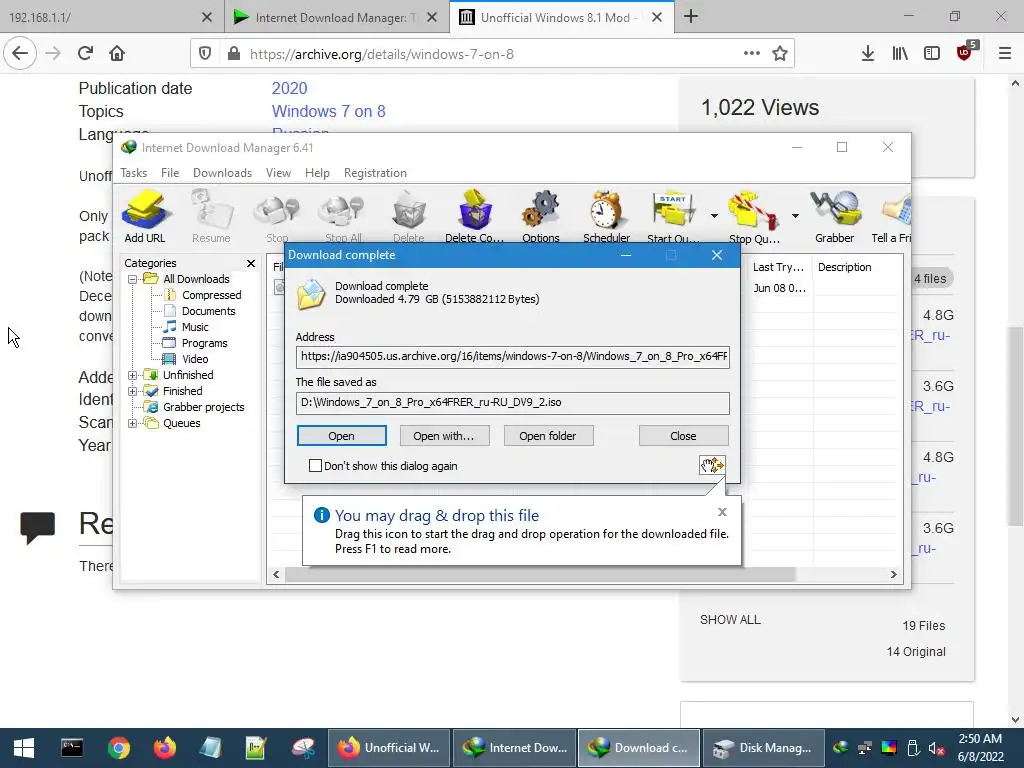Click the Delete Completed toolbar icon

pyautogui.click(x=474, y=216)
